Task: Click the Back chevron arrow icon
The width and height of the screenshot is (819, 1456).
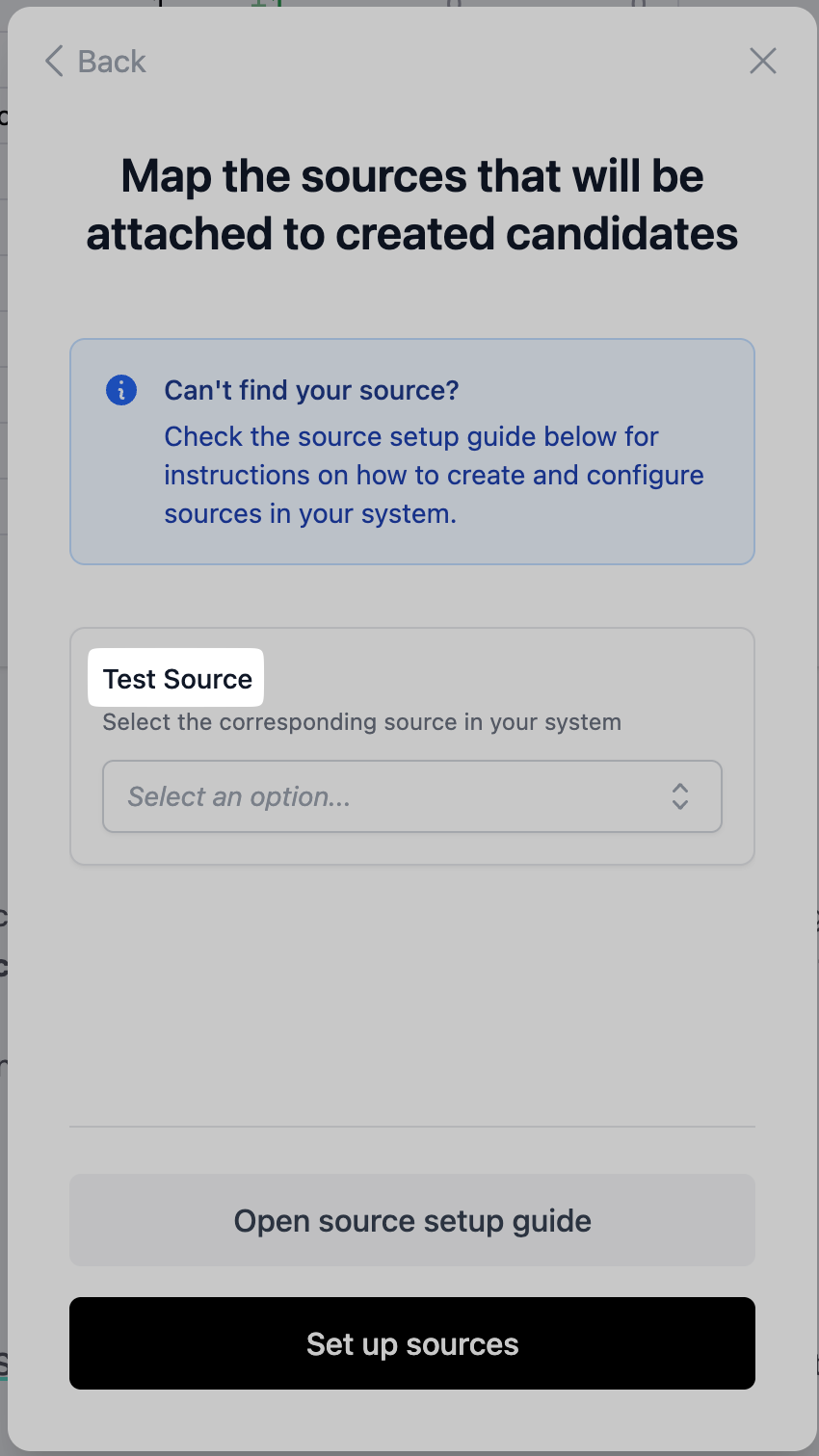Action: [54, 61]
